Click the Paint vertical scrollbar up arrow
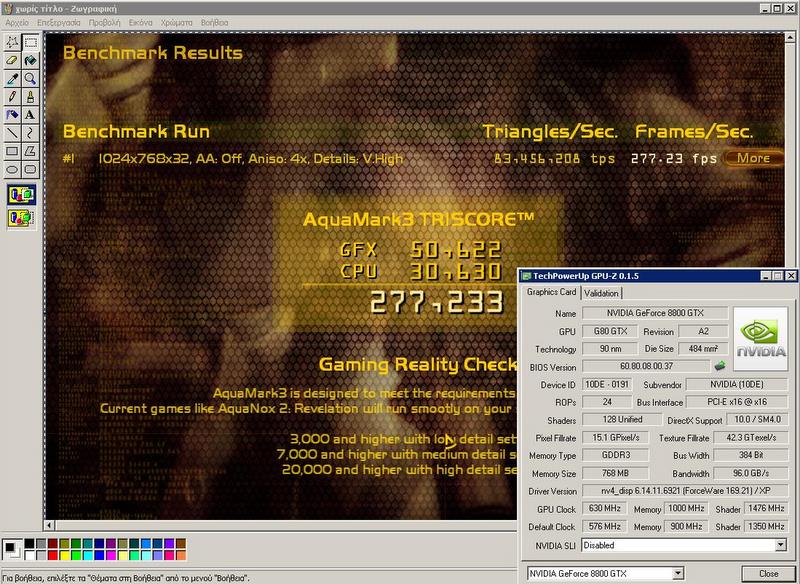Screen dimensions: 800x584 pos(790,38)
